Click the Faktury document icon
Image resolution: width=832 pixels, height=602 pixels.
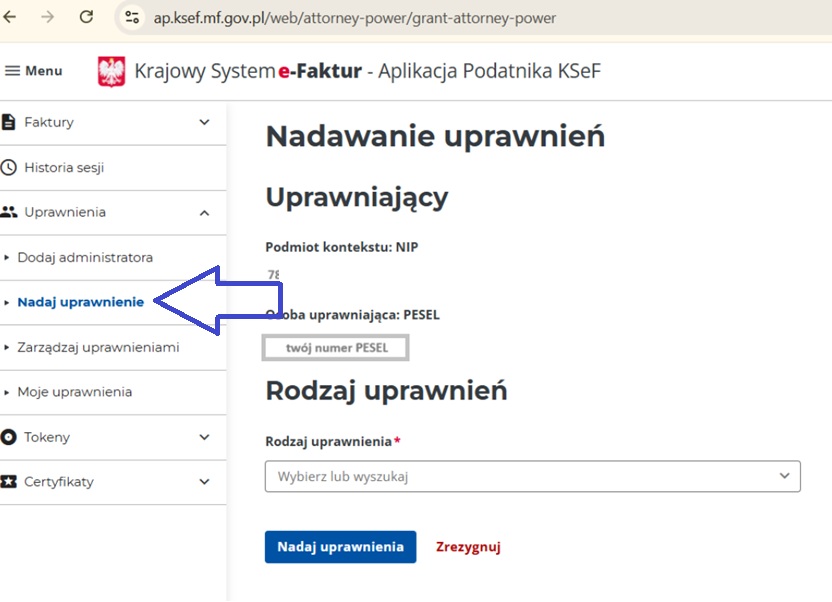(9, 122)
